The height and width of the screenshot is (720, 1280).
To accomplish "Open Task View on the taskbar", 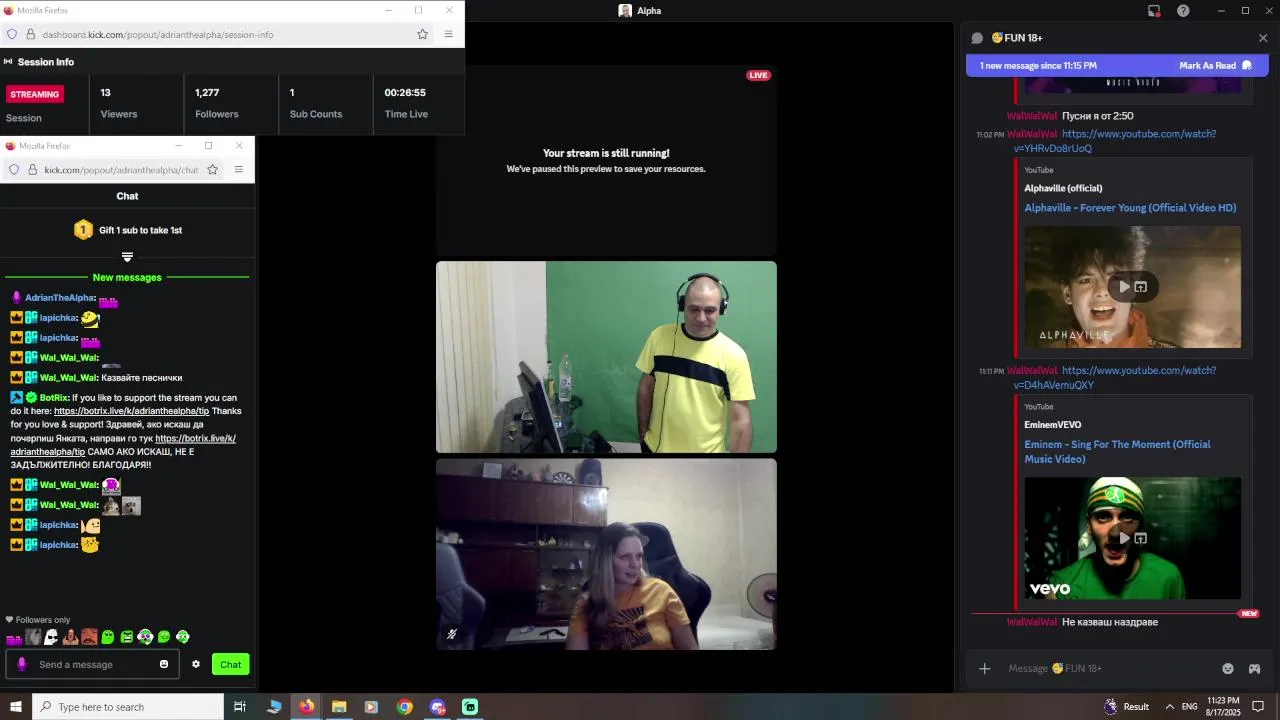I will [240, 707].
